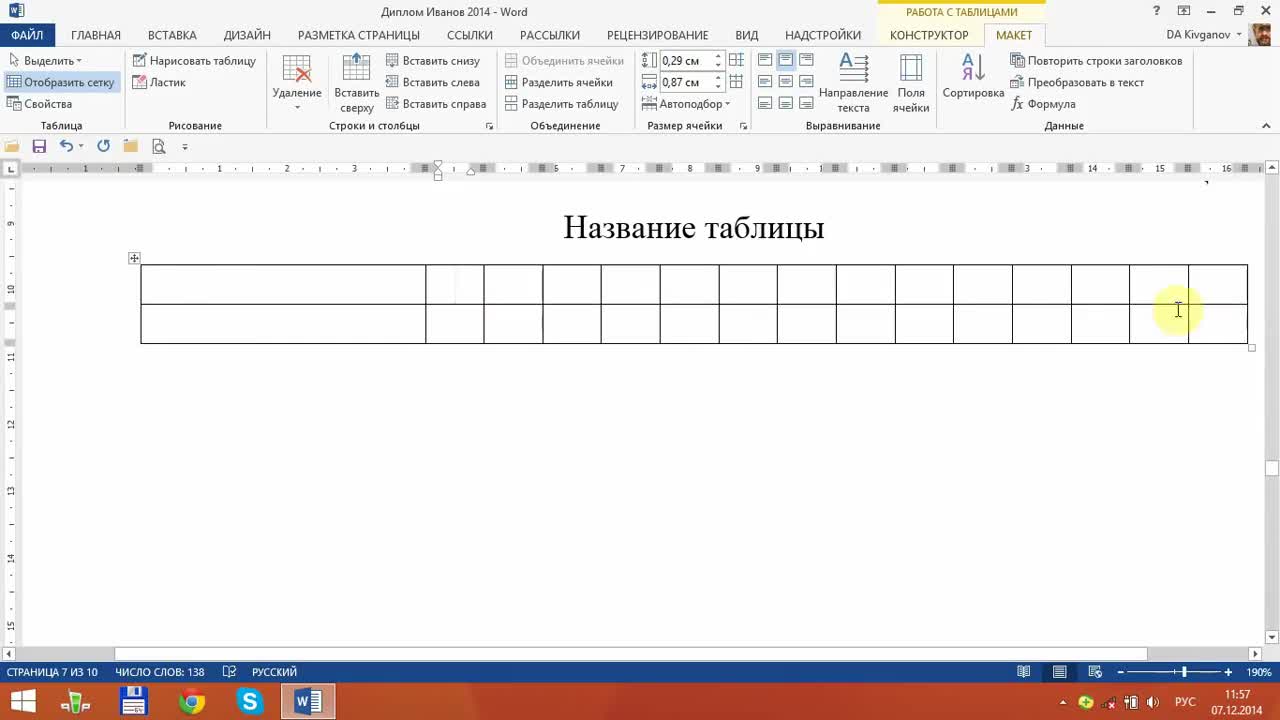The image size is (1280, 720).
Task: Click Sort (Сортировка) button
Action: pos(973,78)
